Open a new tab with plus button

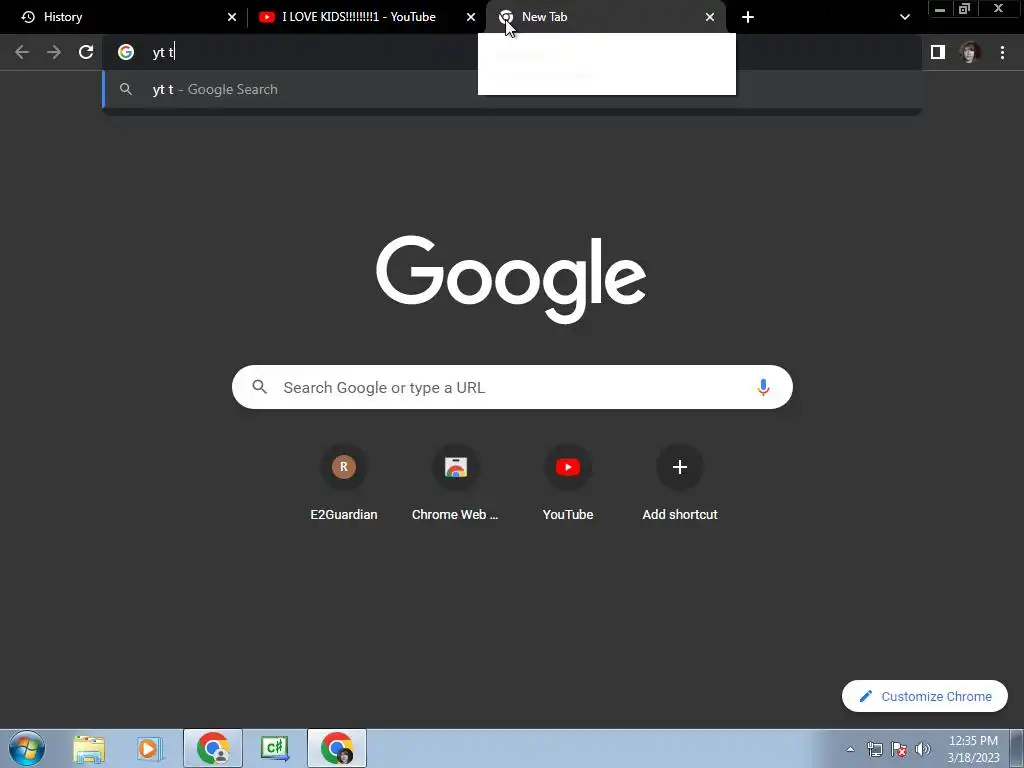point(748,17)
